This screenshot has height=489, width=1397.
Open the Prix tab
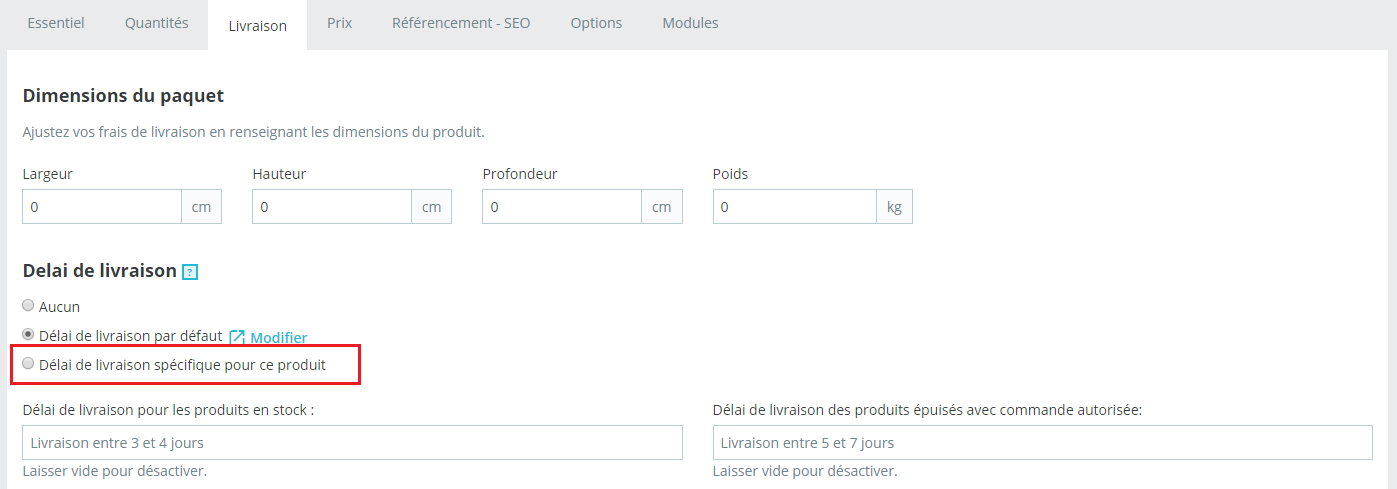[339, 23]
